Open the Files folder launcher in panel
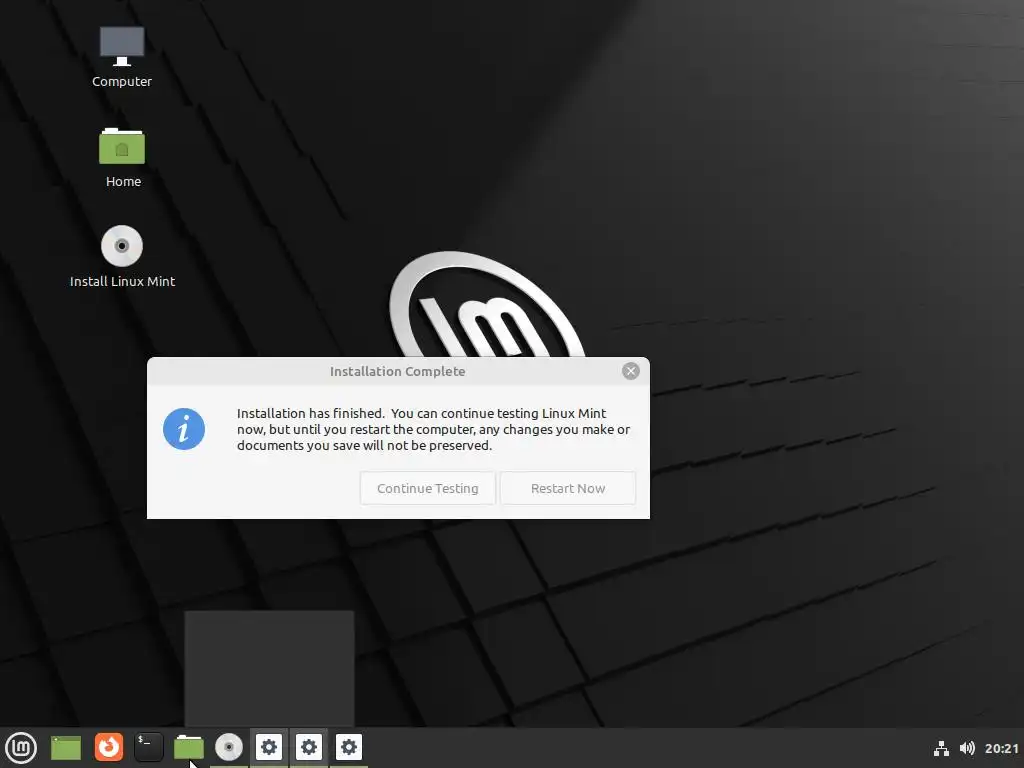 point(189,748)
